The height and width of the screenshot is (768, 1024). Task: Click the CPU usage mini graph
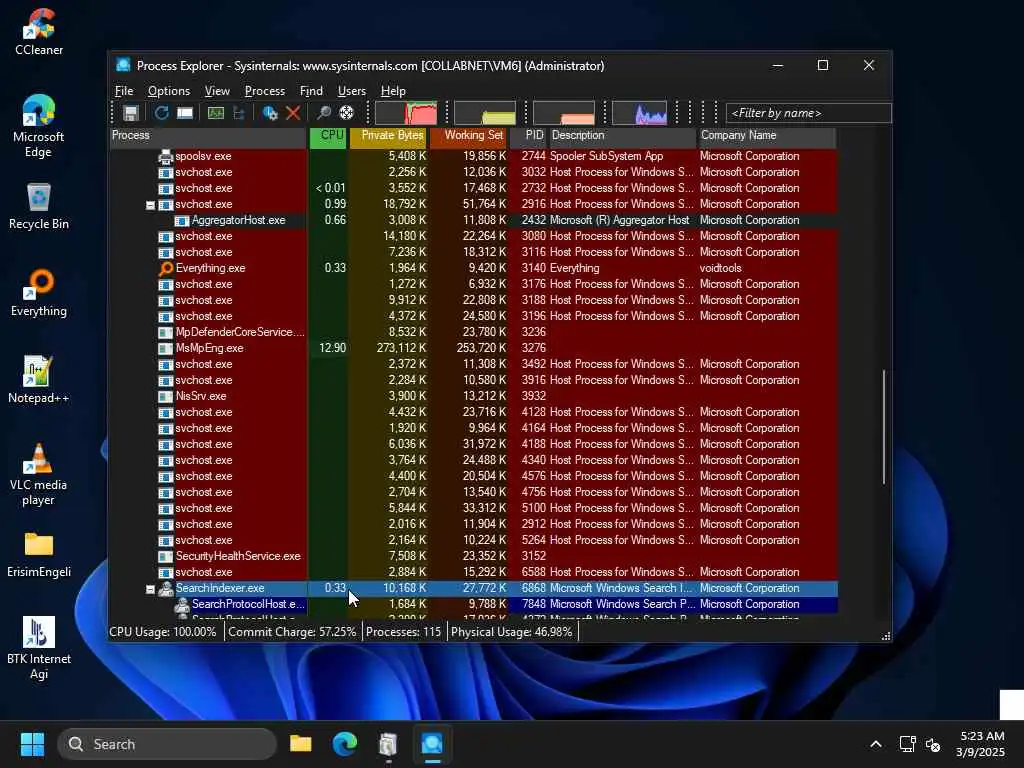point(406,113)
